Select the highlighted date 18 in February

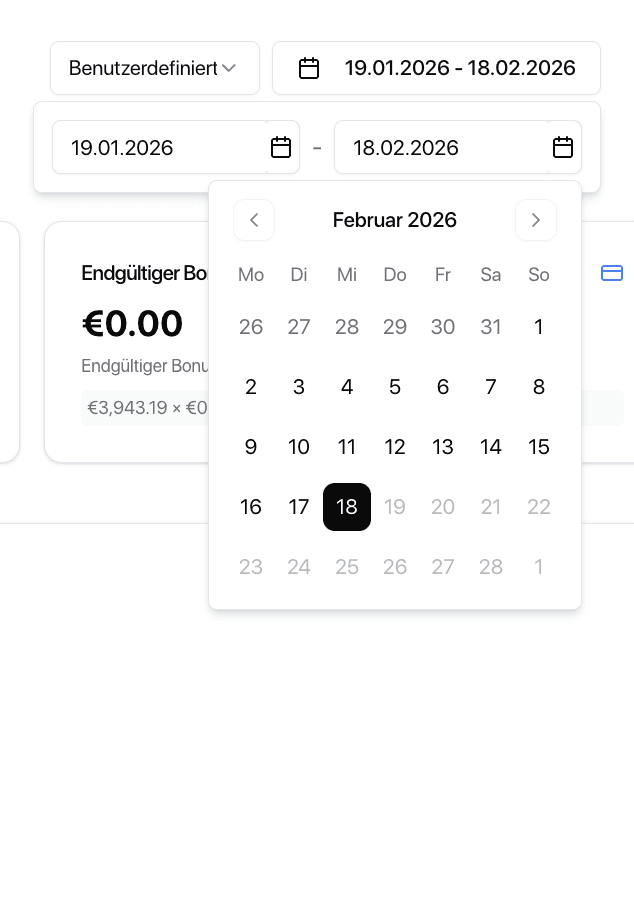(x=347, y=507)
